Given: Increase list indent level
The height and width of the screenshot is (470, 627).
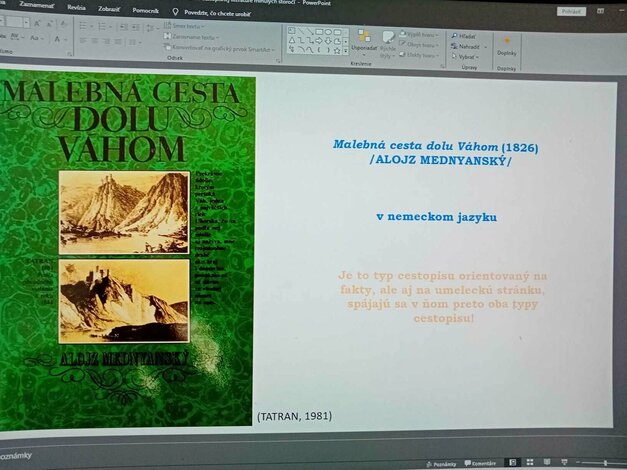Looking at the screenshot, I should (136, 28).
